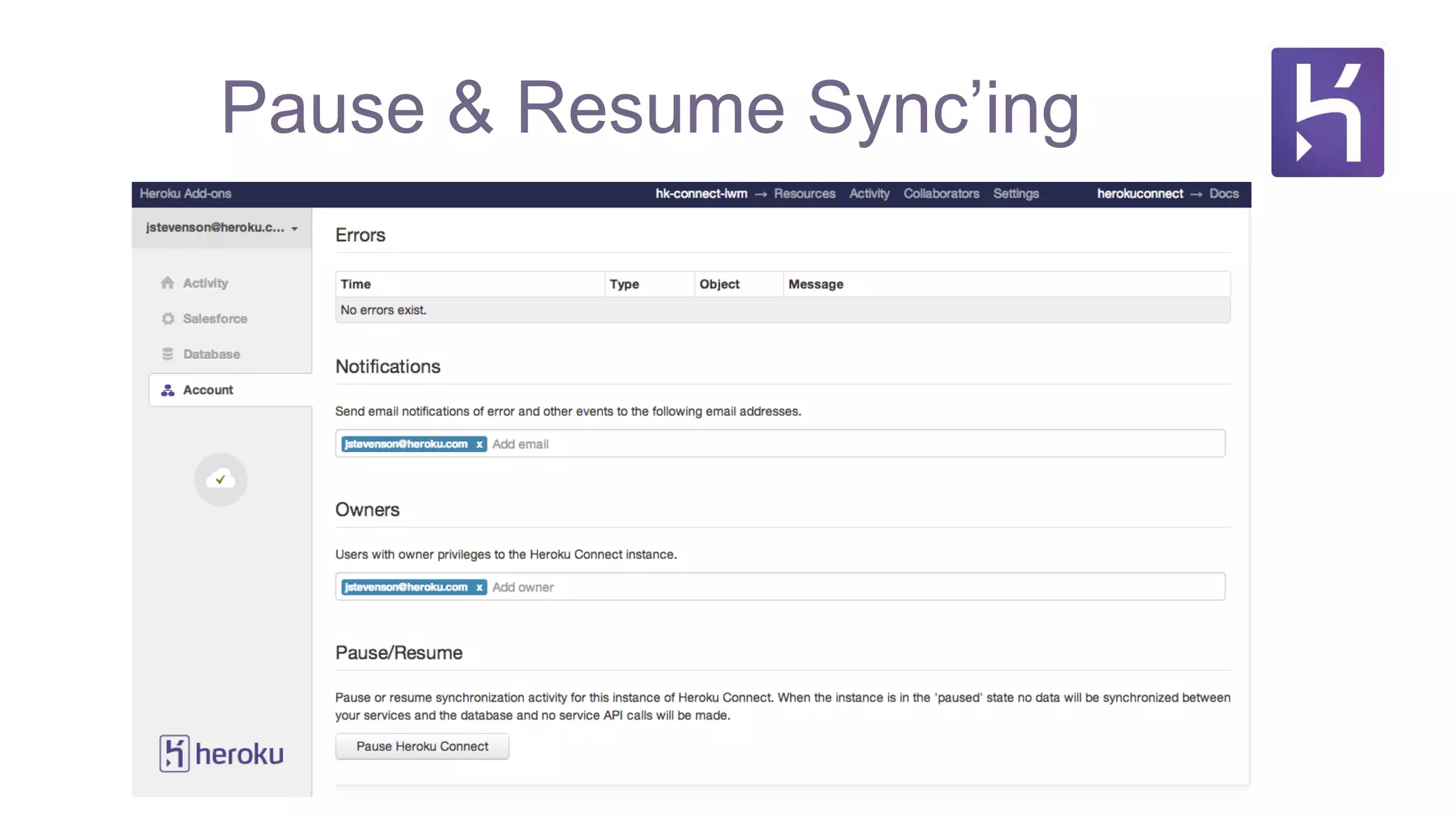Viewport: 1456px width, 819px height.
Task: Click the Type column header
Action: [650, 284]
